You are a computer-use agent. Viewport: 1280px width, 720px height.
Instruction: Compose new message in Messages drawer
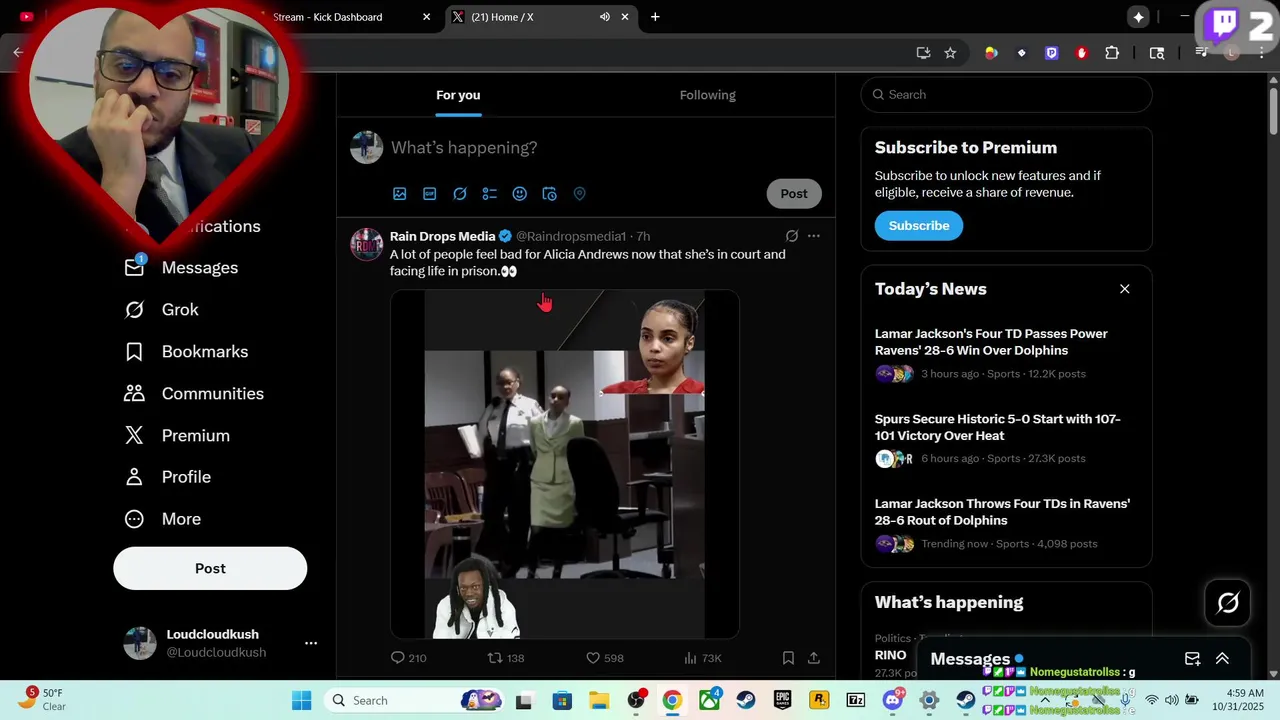click(1192, 659)
